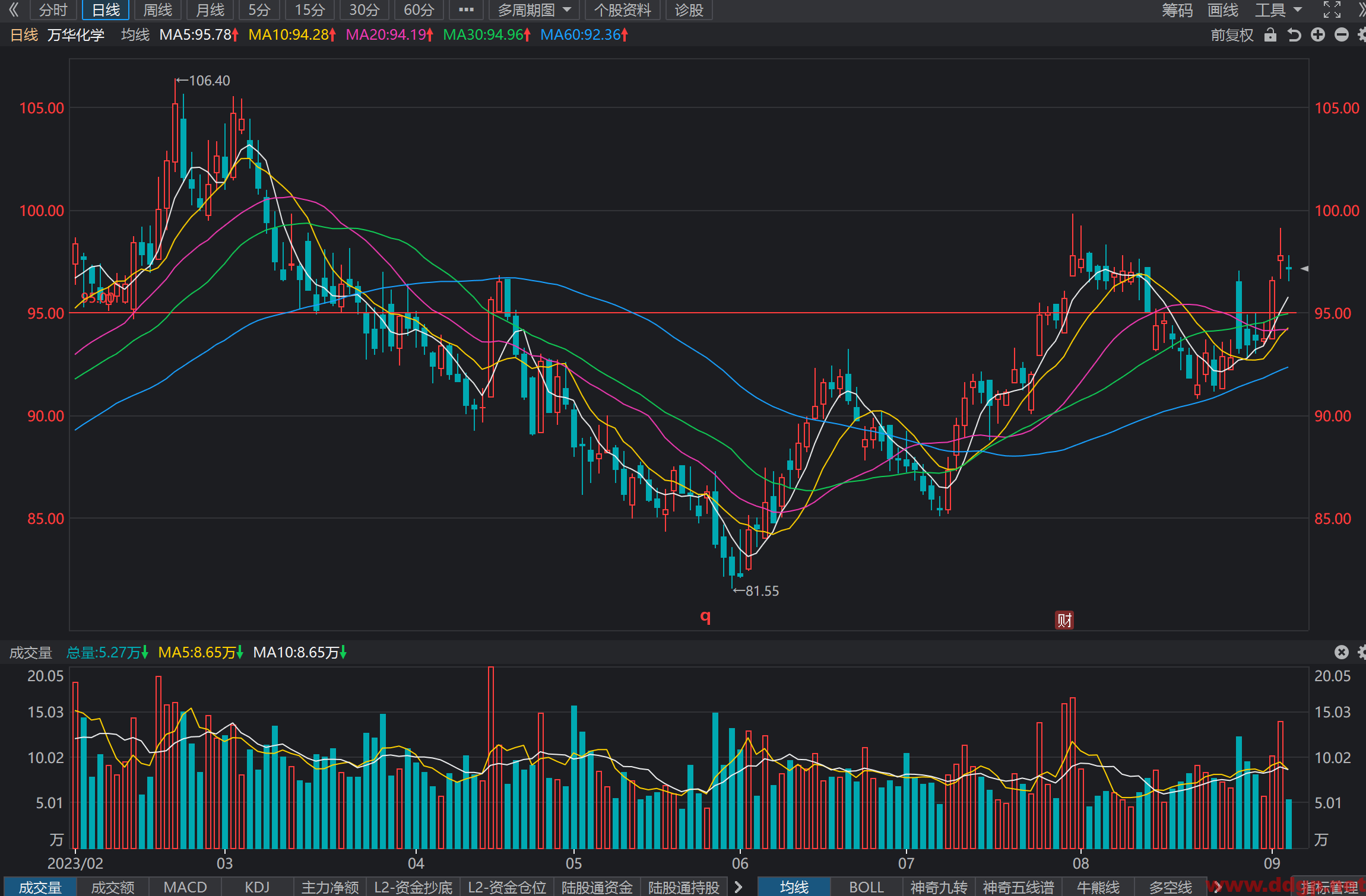Zoom in the chart with plus icon
1366x896 pixels.
pyautogui.click(x=1318, y=35)
